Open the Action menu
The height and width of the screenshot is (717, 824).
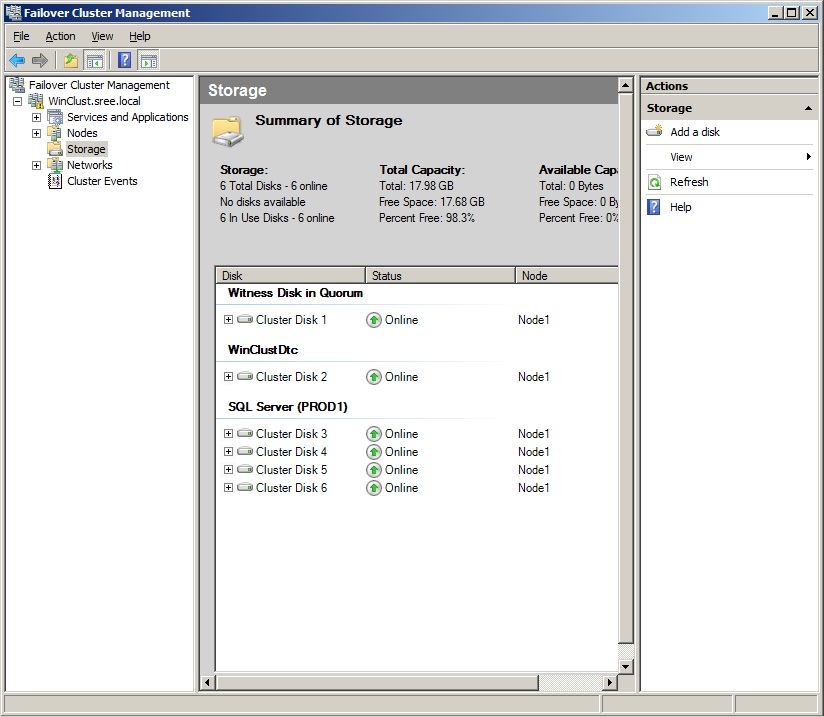pos(60,36)
